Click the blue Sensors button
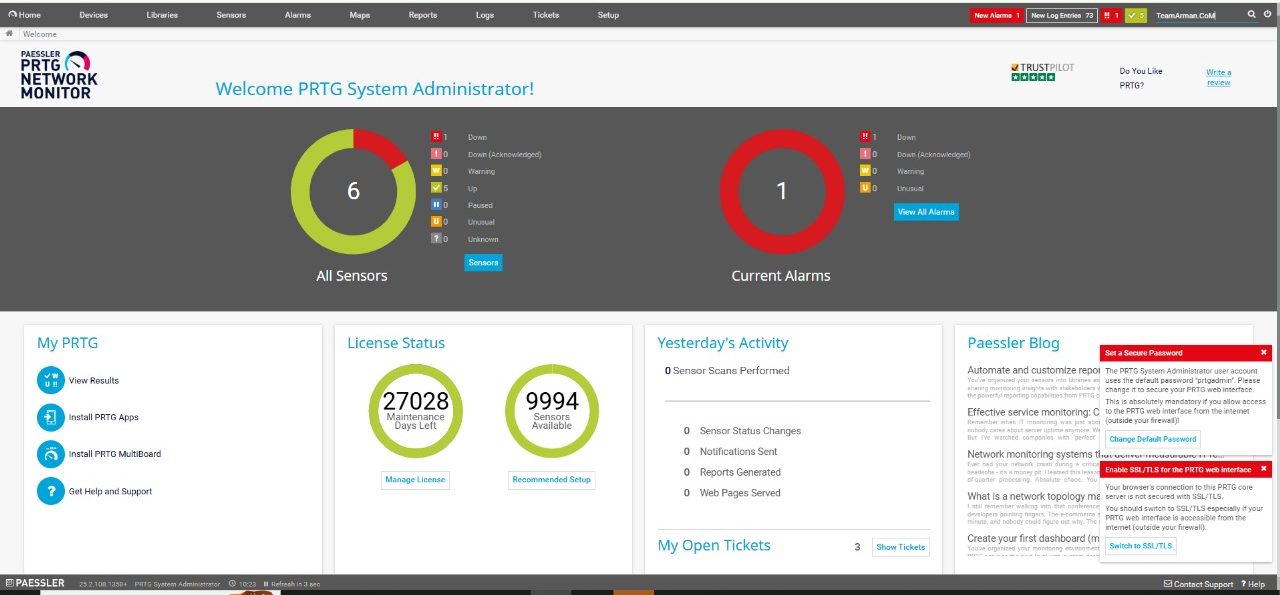This screenshot has width=1280, height=595. [x=483, y=262]
